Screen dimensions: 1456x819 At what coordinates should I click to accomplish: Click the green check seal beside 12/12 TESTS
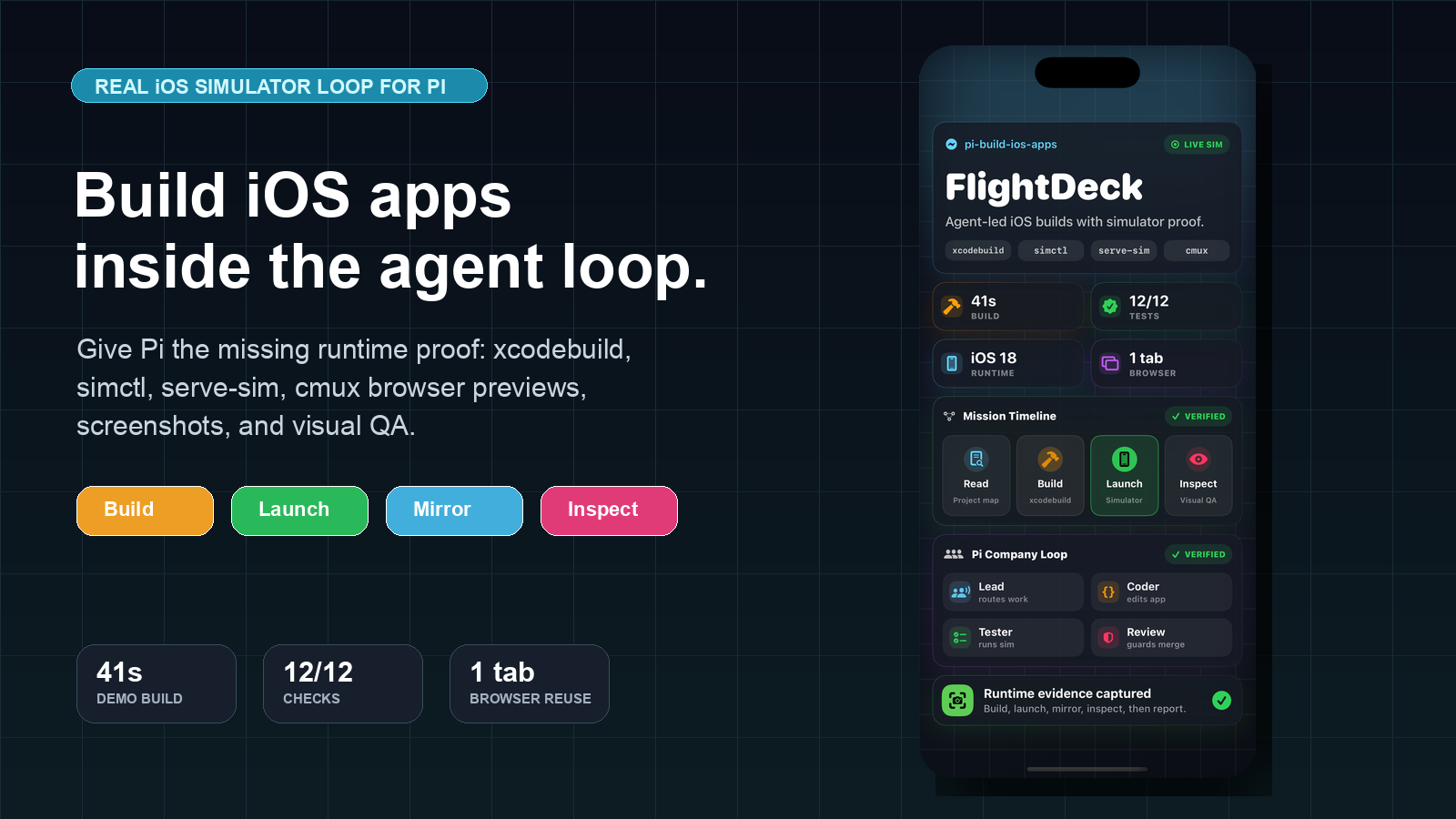point(1110,307)
